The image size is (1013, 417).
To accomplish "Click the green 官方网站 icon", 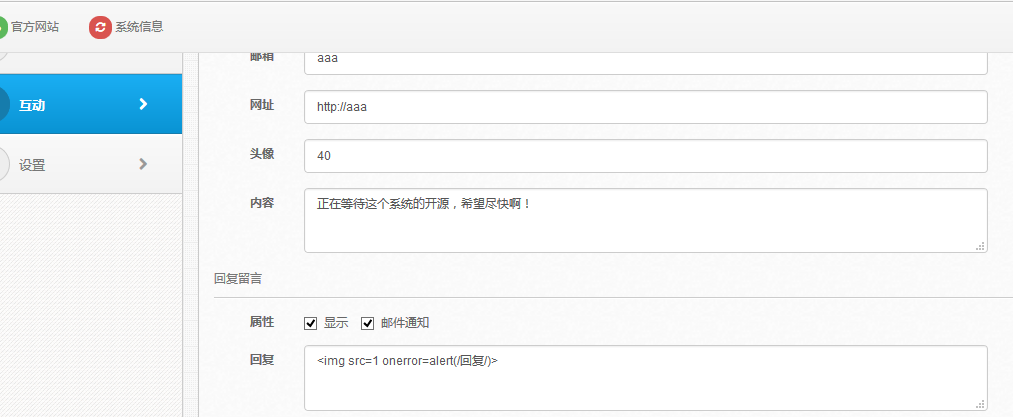I will tap(3, 27).
